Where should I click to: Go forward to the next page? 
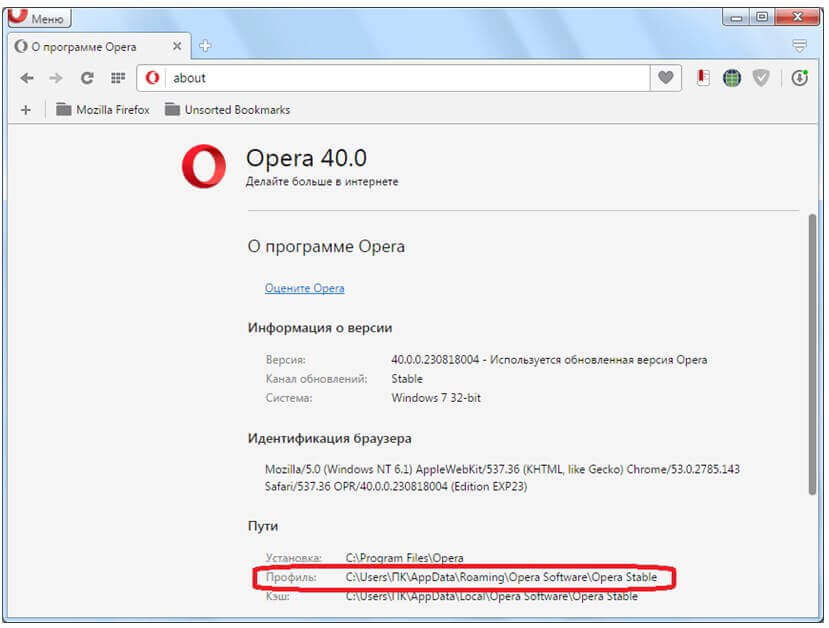click(56, 78)
